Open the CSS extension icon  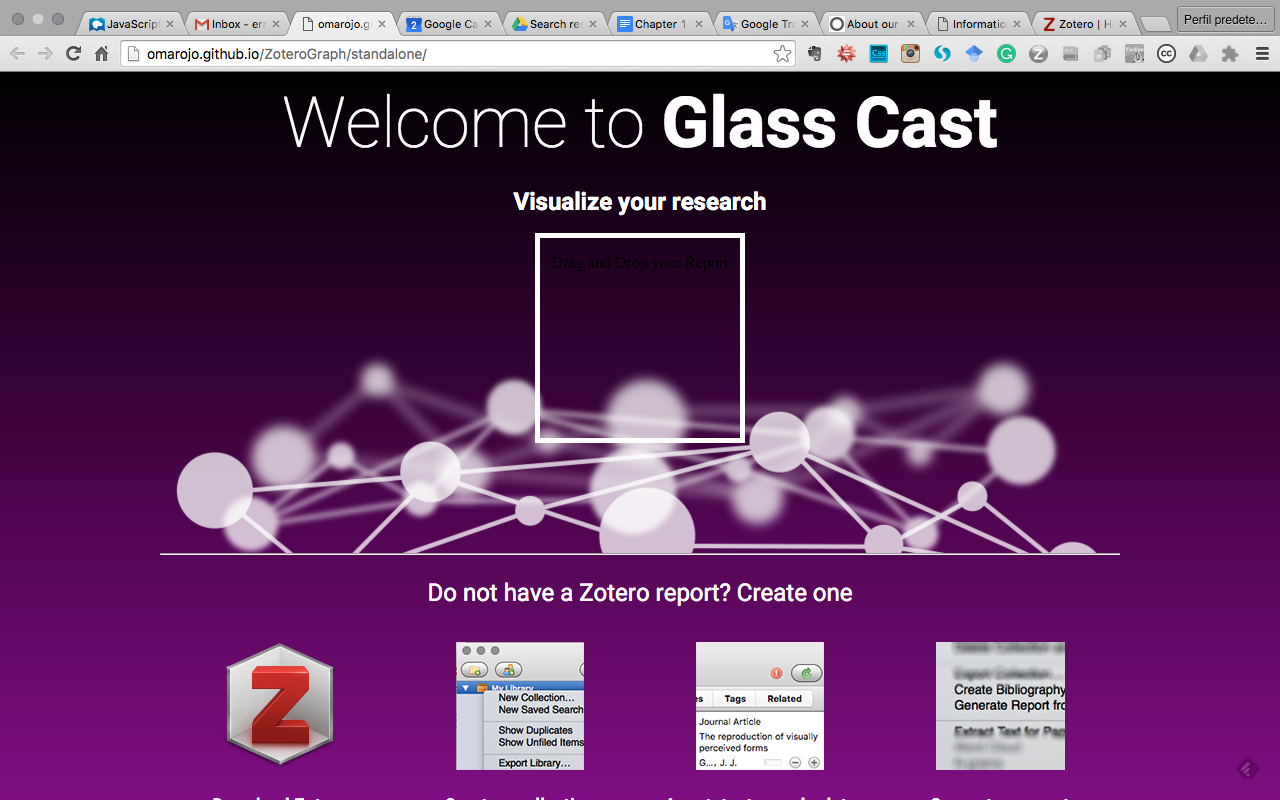878,54
